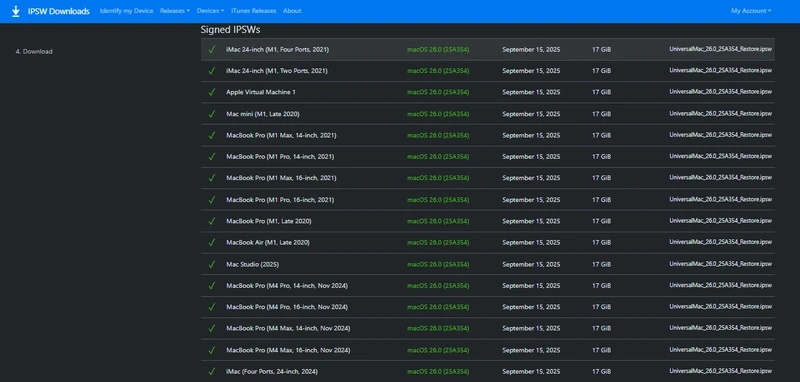800x382 pixels.
Task: Click 17 GiB size in MacBook Air row
Action: pos(602,243)
